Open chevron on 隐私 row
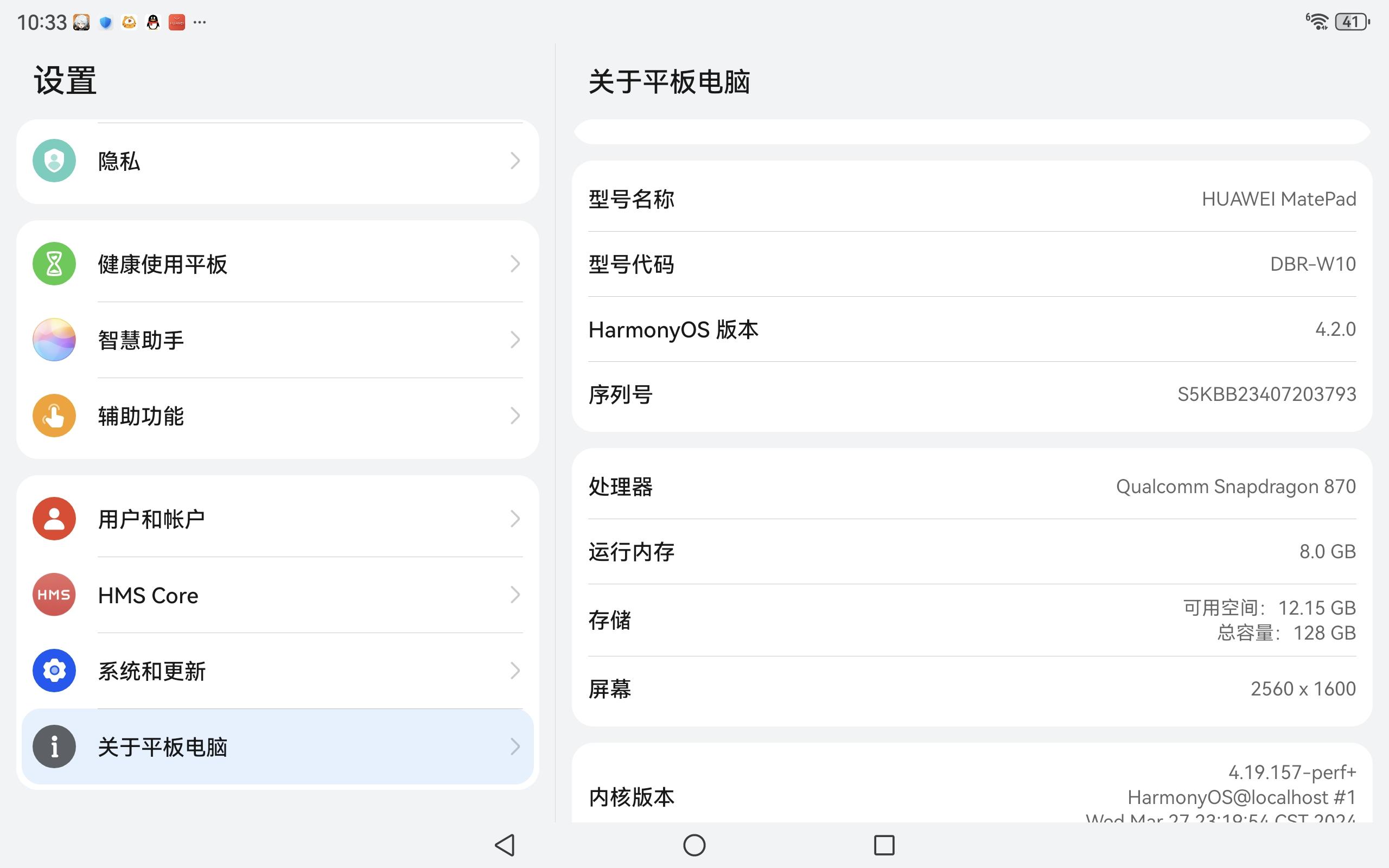The width and height of the screenshot is (1389, 868). click(515, 161)
